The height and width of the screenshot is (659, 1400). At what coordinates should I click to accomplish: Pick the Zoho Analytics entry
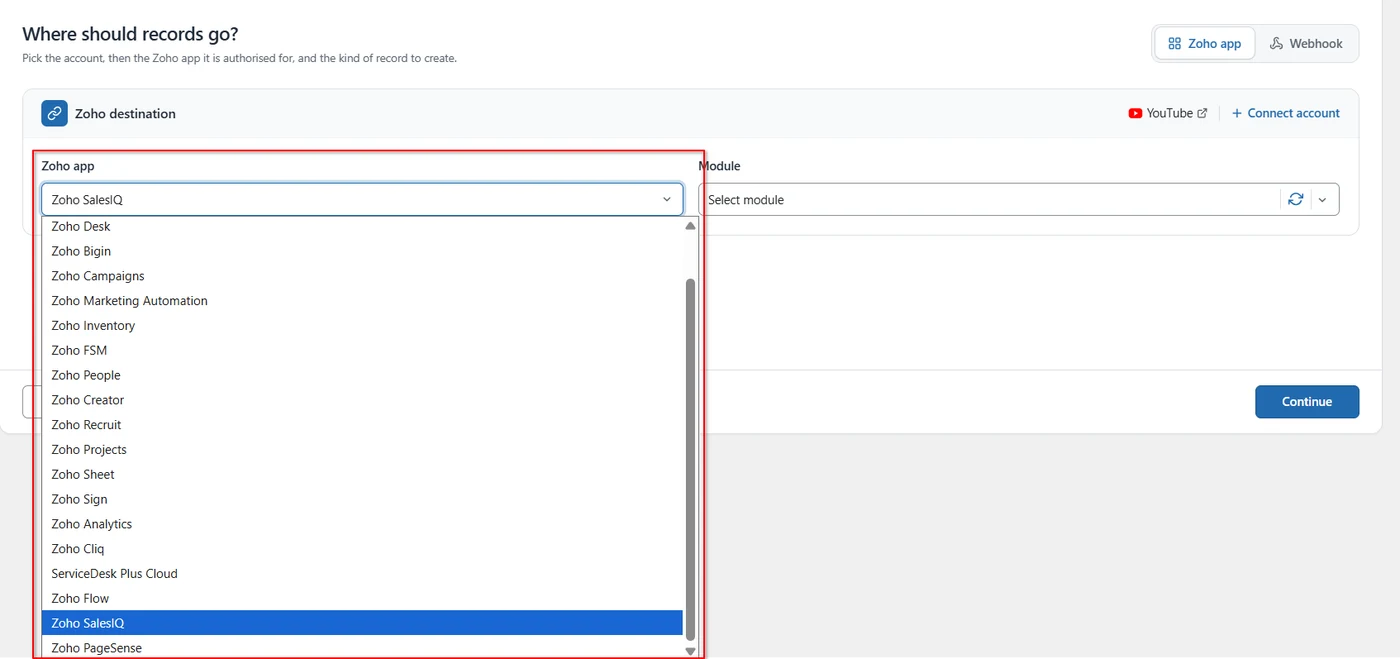click(362, 524)
